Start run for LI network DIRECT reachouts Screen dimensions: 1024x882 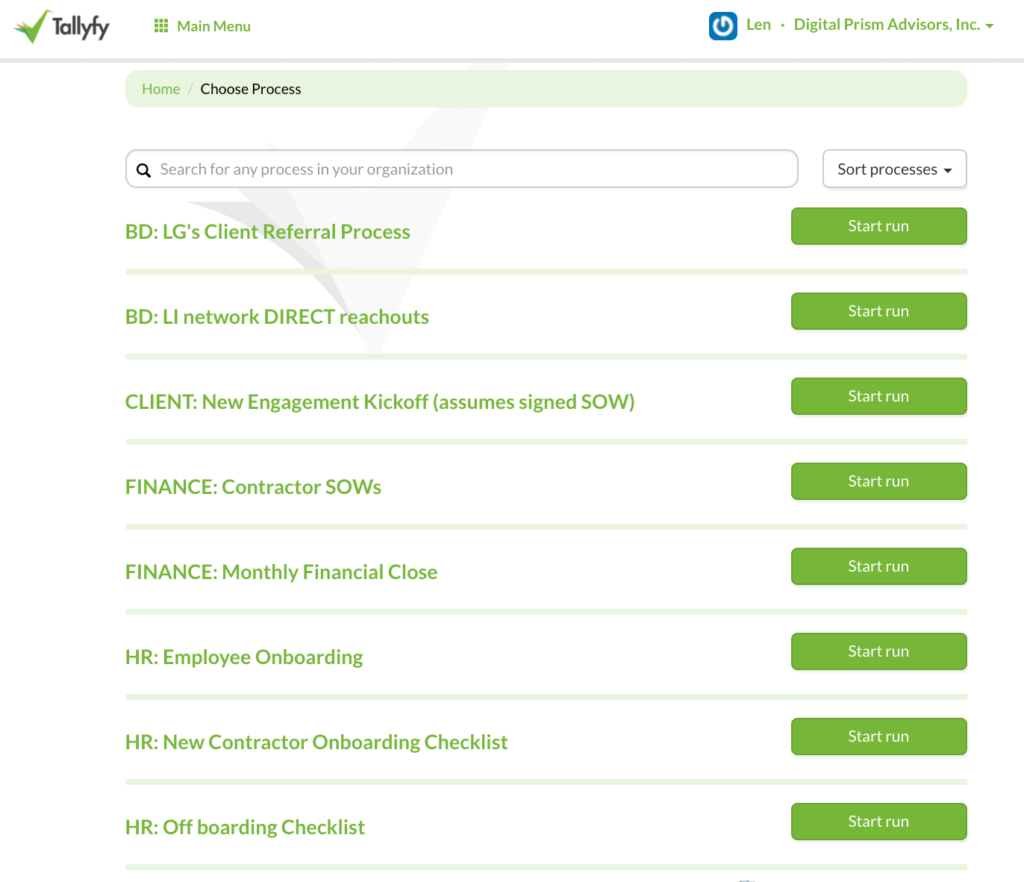(878, 311)
